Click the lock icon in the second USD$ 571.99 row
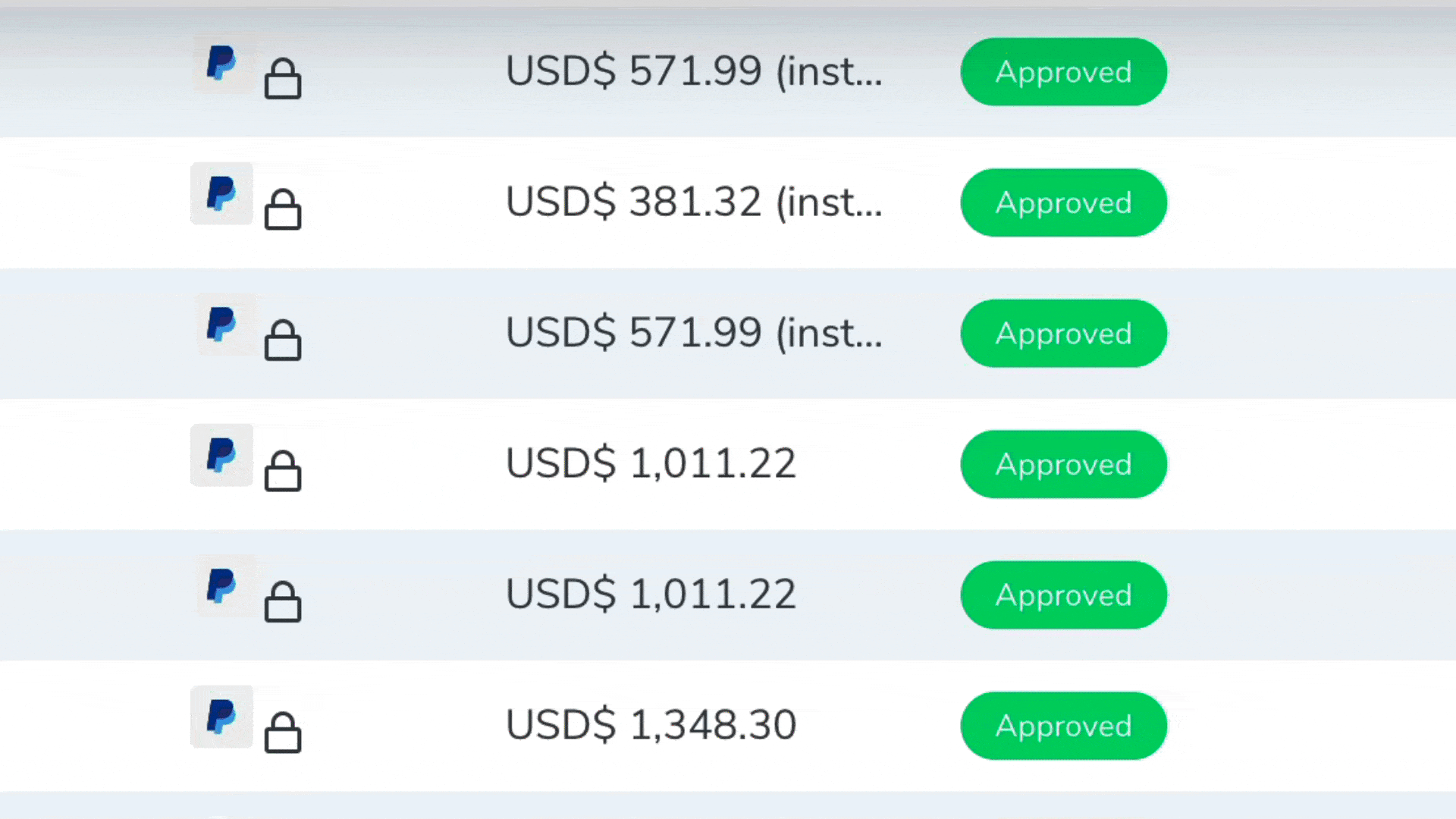This screenshot has height=819, width=1456. pyautogui.click(x=283, y=340)
